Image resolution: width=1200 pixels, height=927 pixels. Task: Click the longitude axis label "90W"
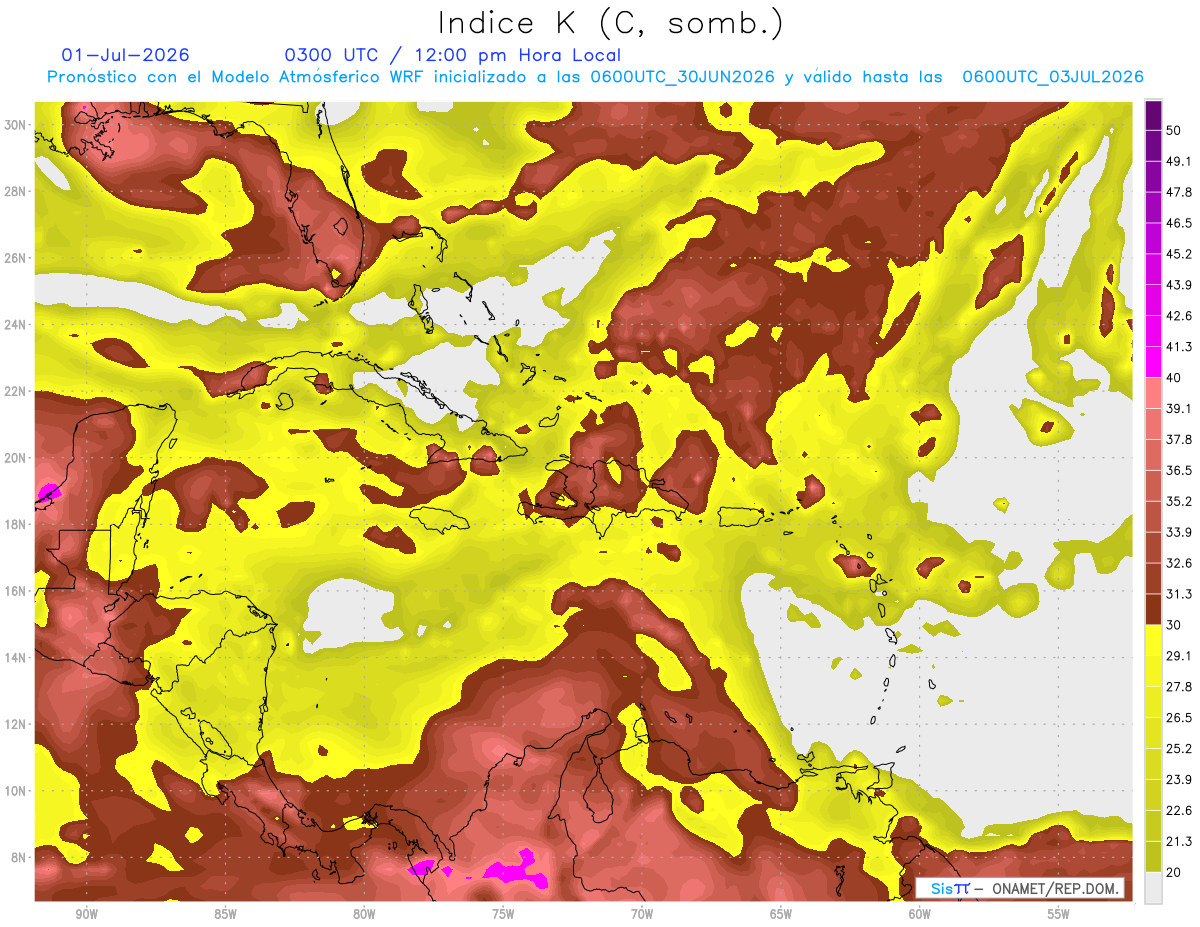click(86, 914)
